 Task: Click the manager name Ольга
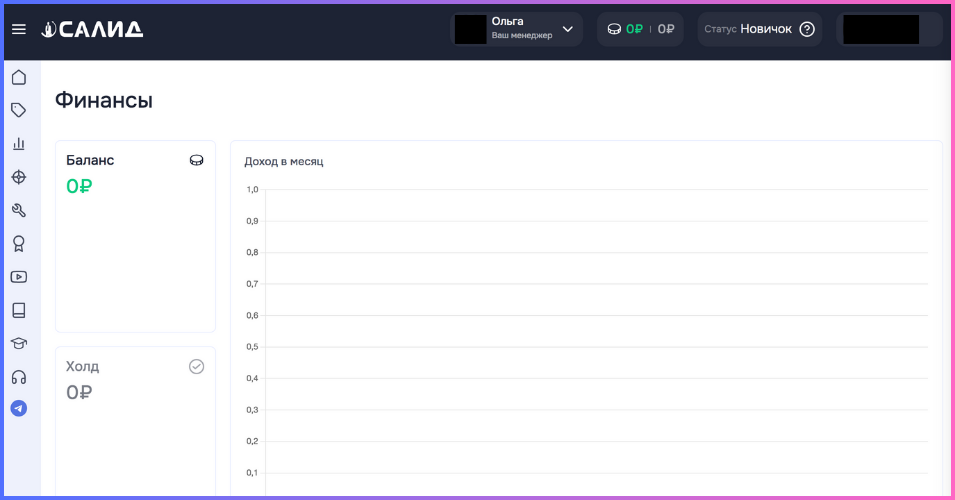tap(507, 21)
